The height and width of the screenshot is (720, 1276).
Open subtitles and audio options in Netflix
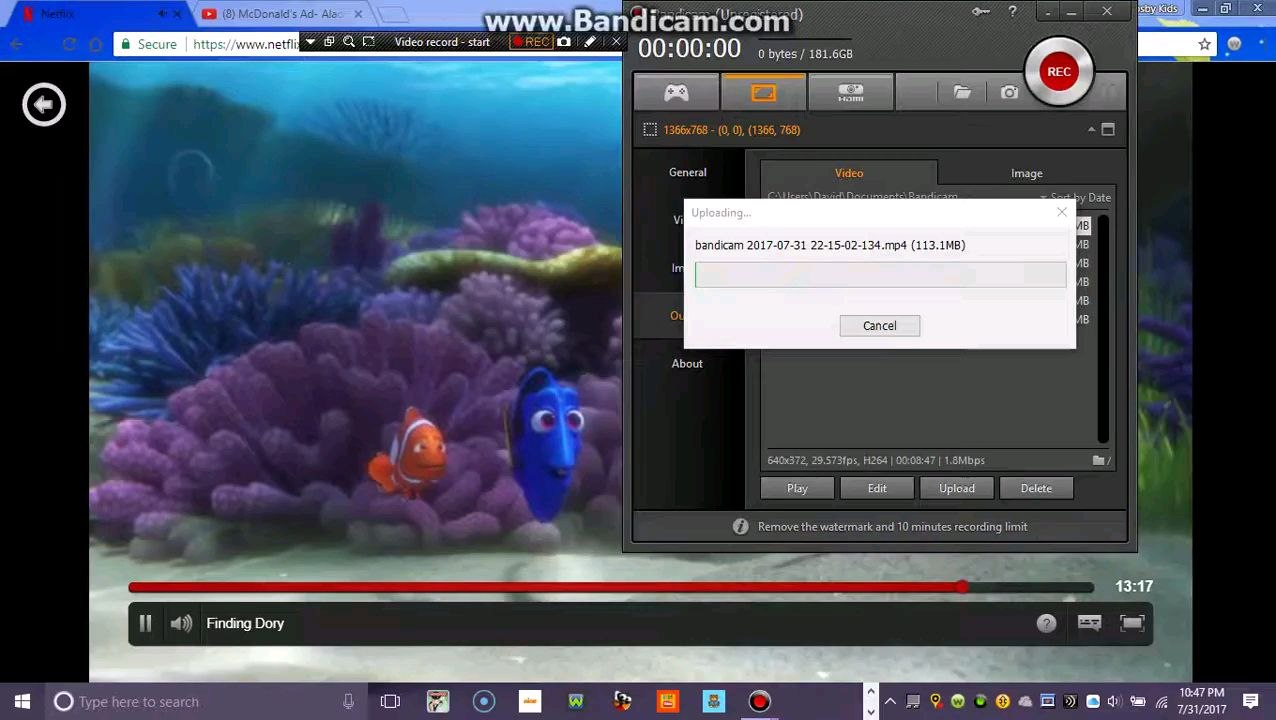pos(1089,623)
